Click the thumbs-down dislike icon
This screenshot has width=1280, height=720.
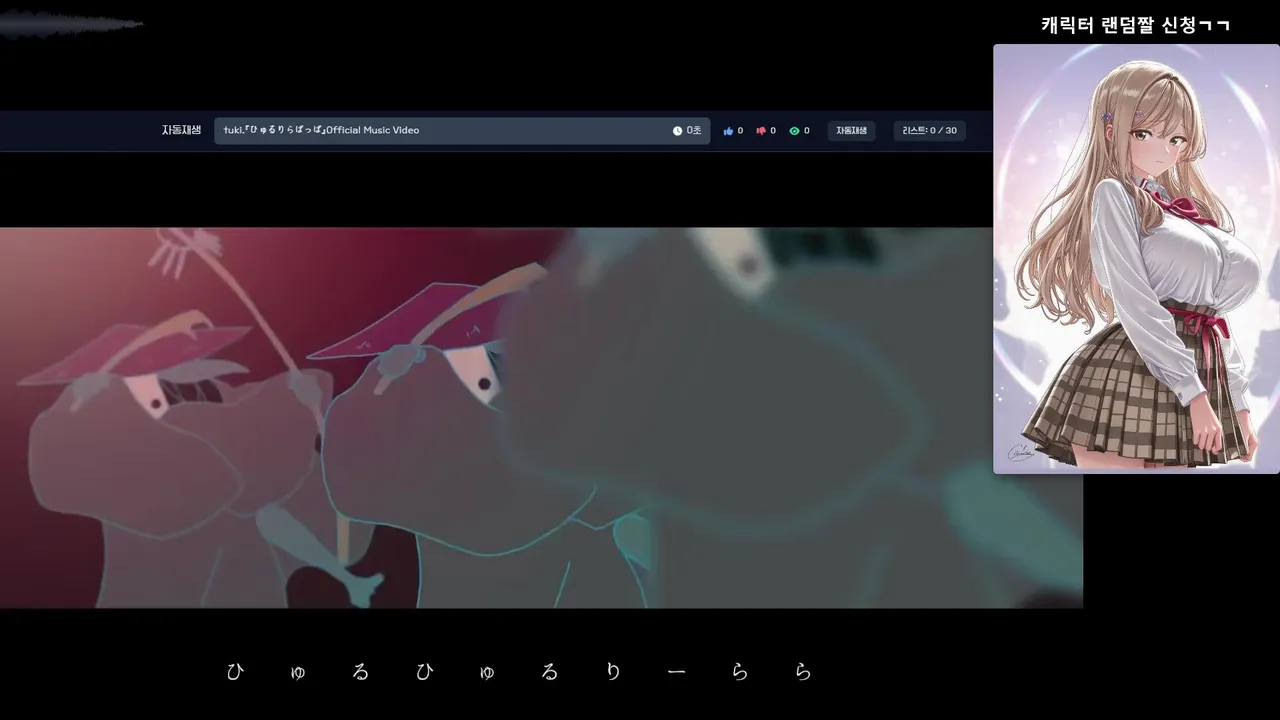pos(761,131)
